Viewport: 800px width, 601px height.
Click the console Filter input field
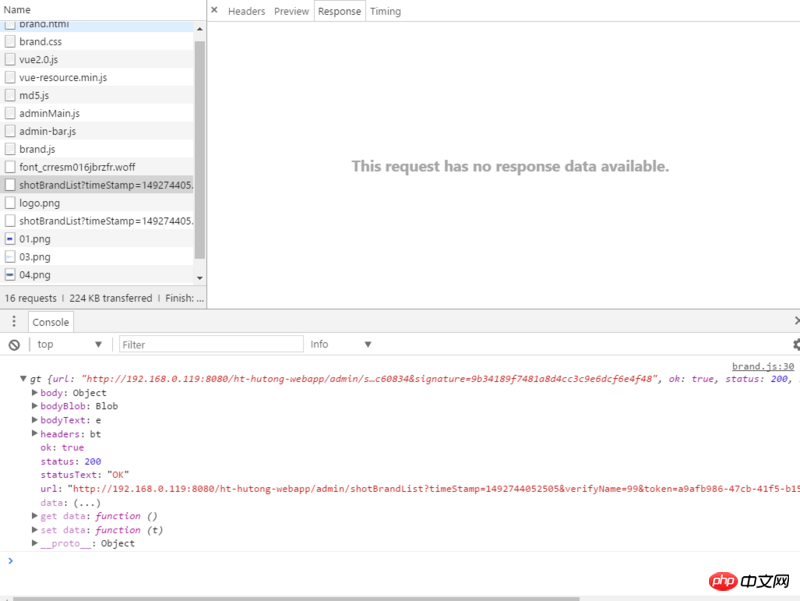click(211, 344)
